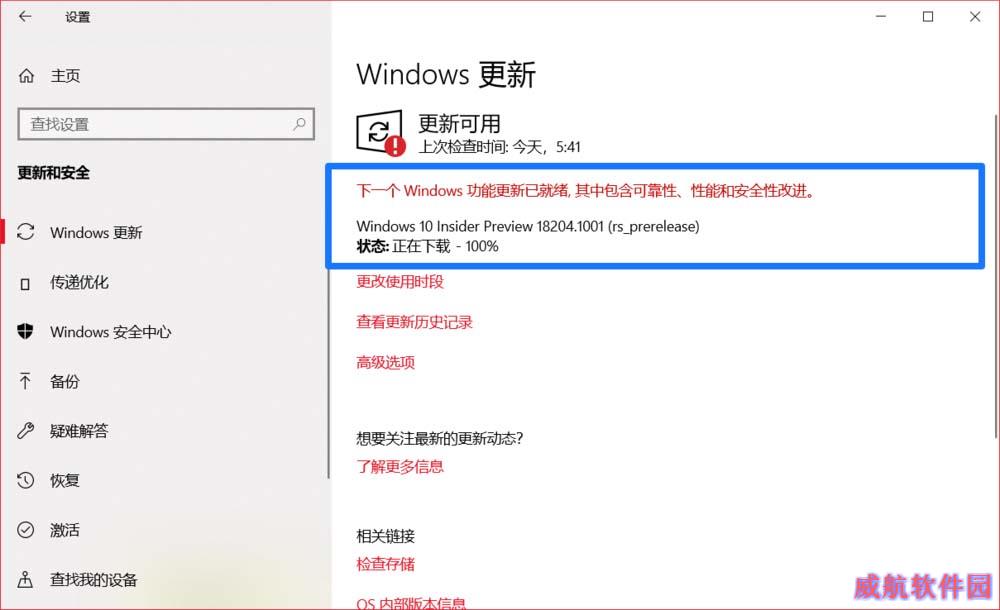The width and height of the screenshot is (1000, 610).
Task: Click the search magnifier in 查找设置 box
Action: [299, 124]
